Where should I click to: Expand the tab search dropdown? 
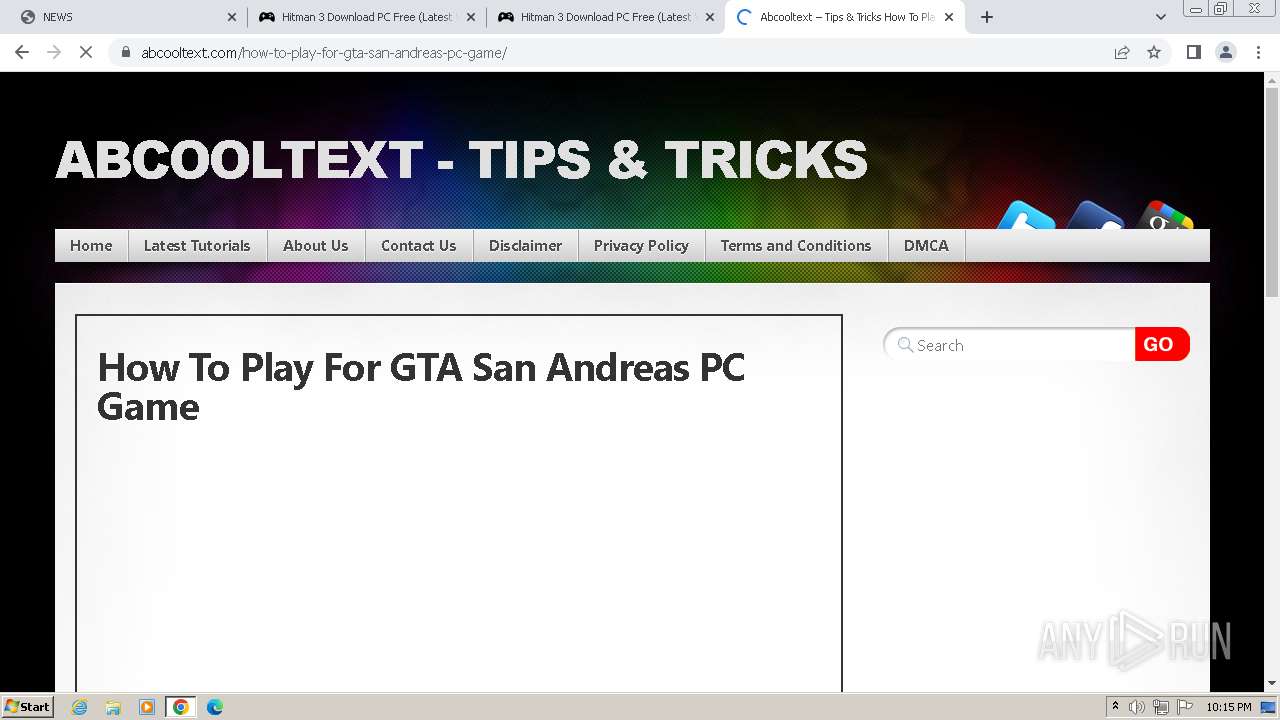pos(1161,17)
